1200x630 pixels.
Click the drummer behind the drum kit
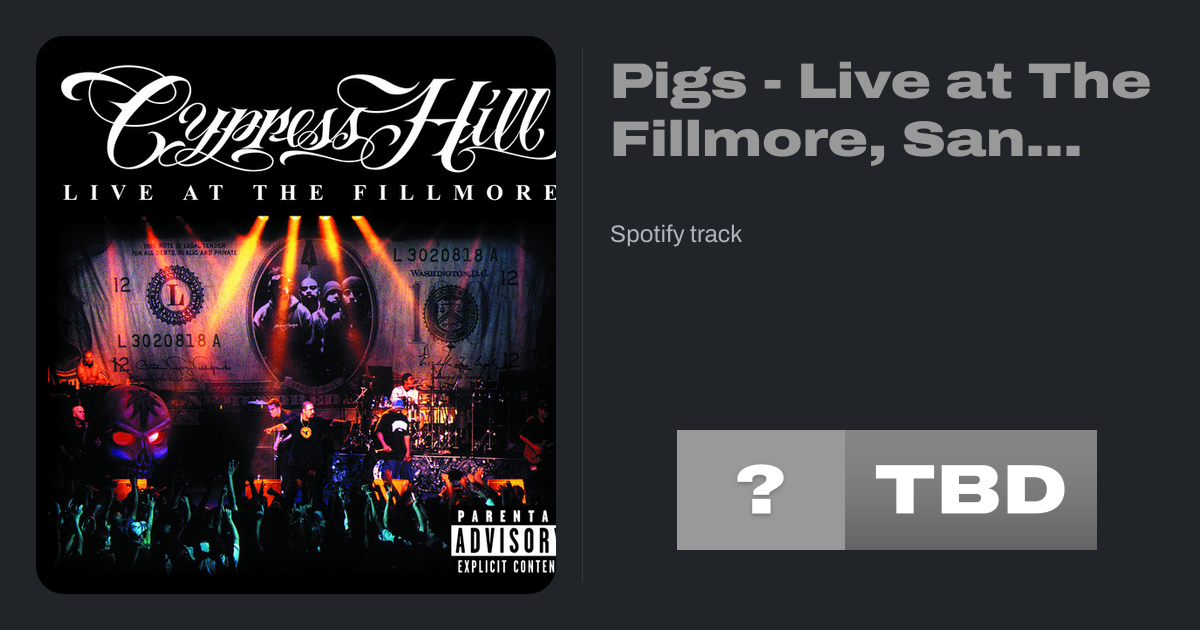pos(404,390)
